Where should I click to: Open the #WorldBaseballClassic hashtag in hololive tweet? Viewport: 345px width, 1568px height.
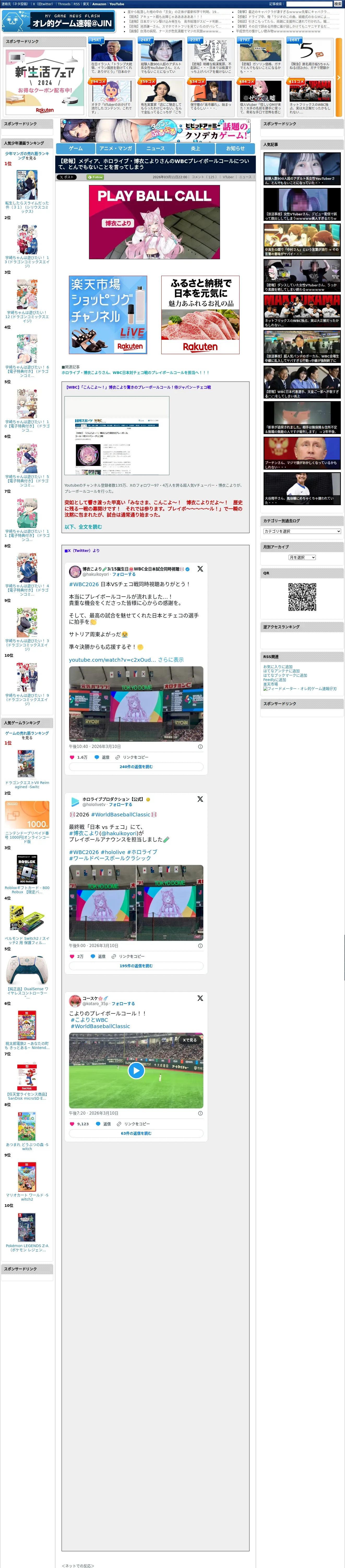pos(120,814)
